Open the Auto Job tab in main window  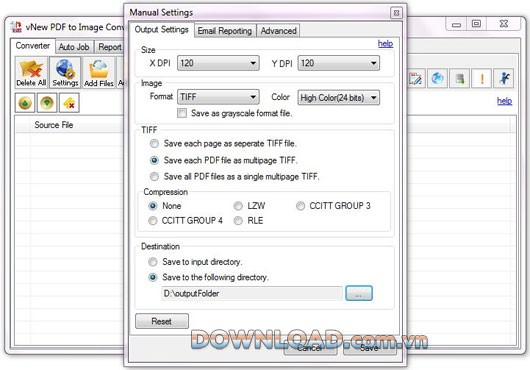[74, 47]
